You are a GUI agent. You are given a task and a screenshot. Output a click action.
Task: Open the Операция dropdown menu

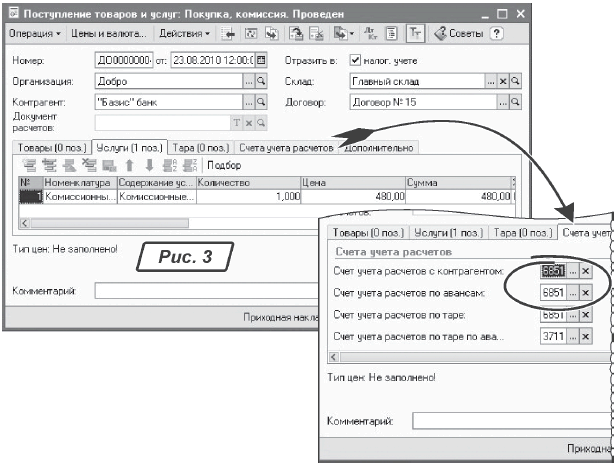(x=36, y=34)
